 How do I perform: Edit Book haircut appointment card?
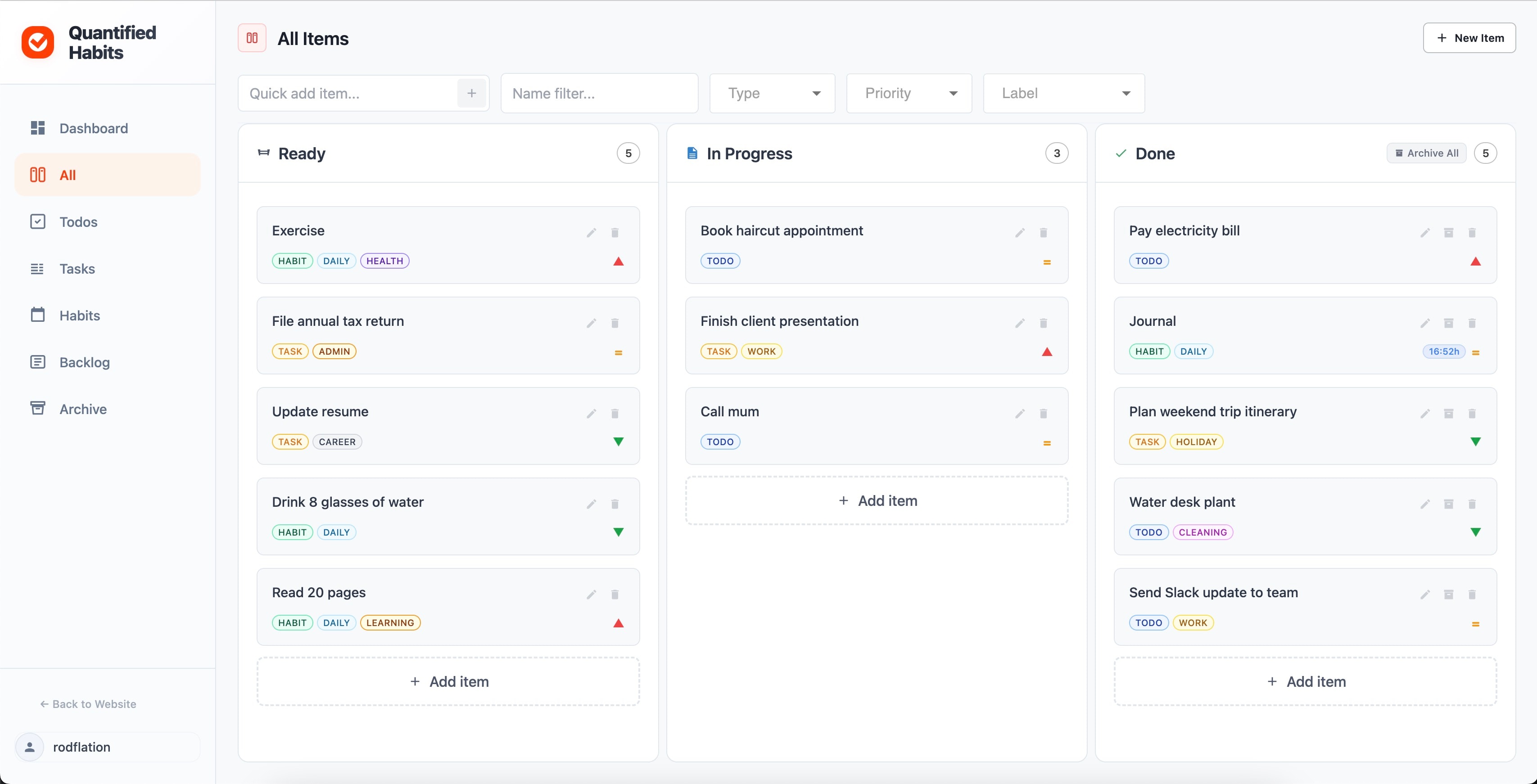tap(1020, 233)
